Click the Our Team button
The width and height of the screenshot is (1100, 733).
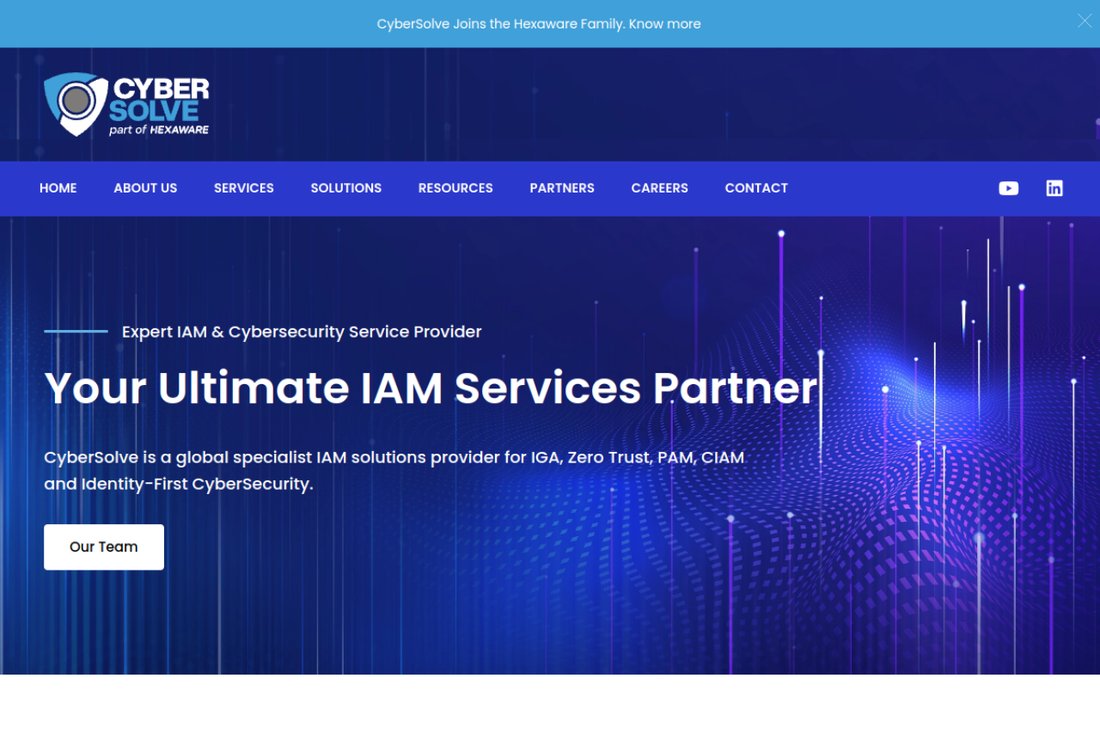coord(104,546)
